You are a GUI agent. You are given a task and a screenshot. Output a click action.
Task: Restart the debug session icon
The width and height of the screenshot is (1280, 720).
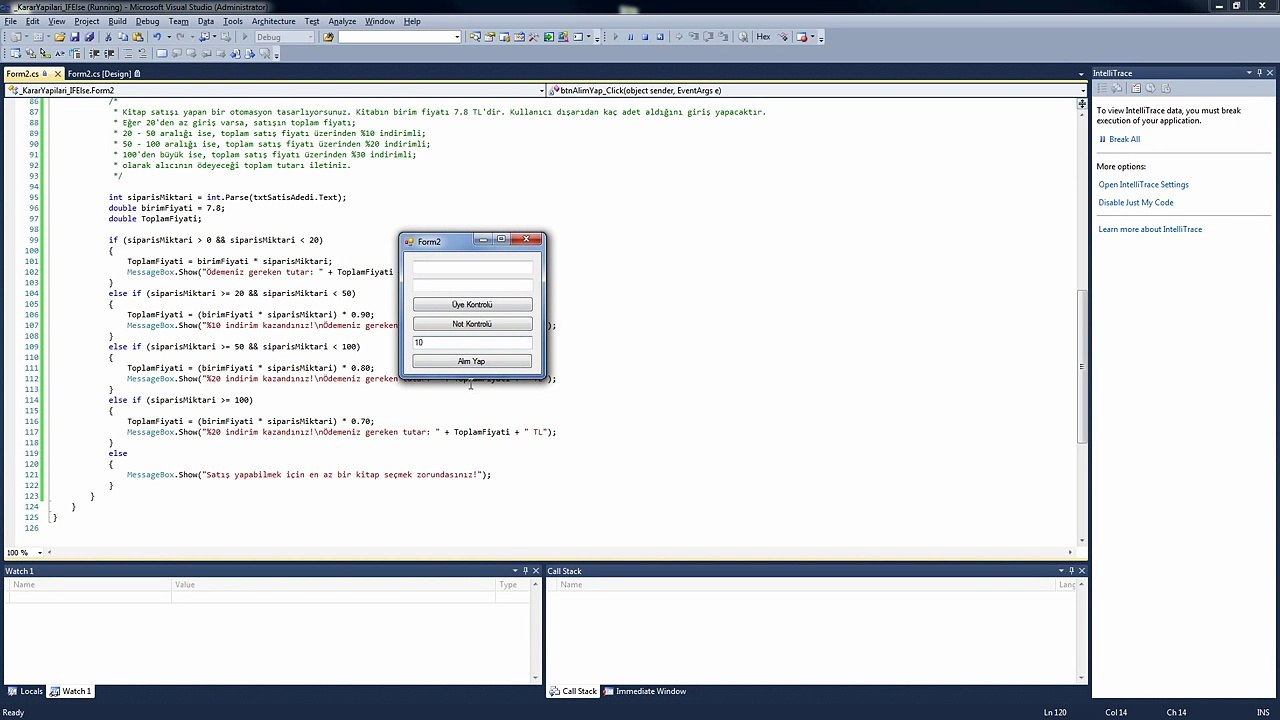click(x=660, y=37)
